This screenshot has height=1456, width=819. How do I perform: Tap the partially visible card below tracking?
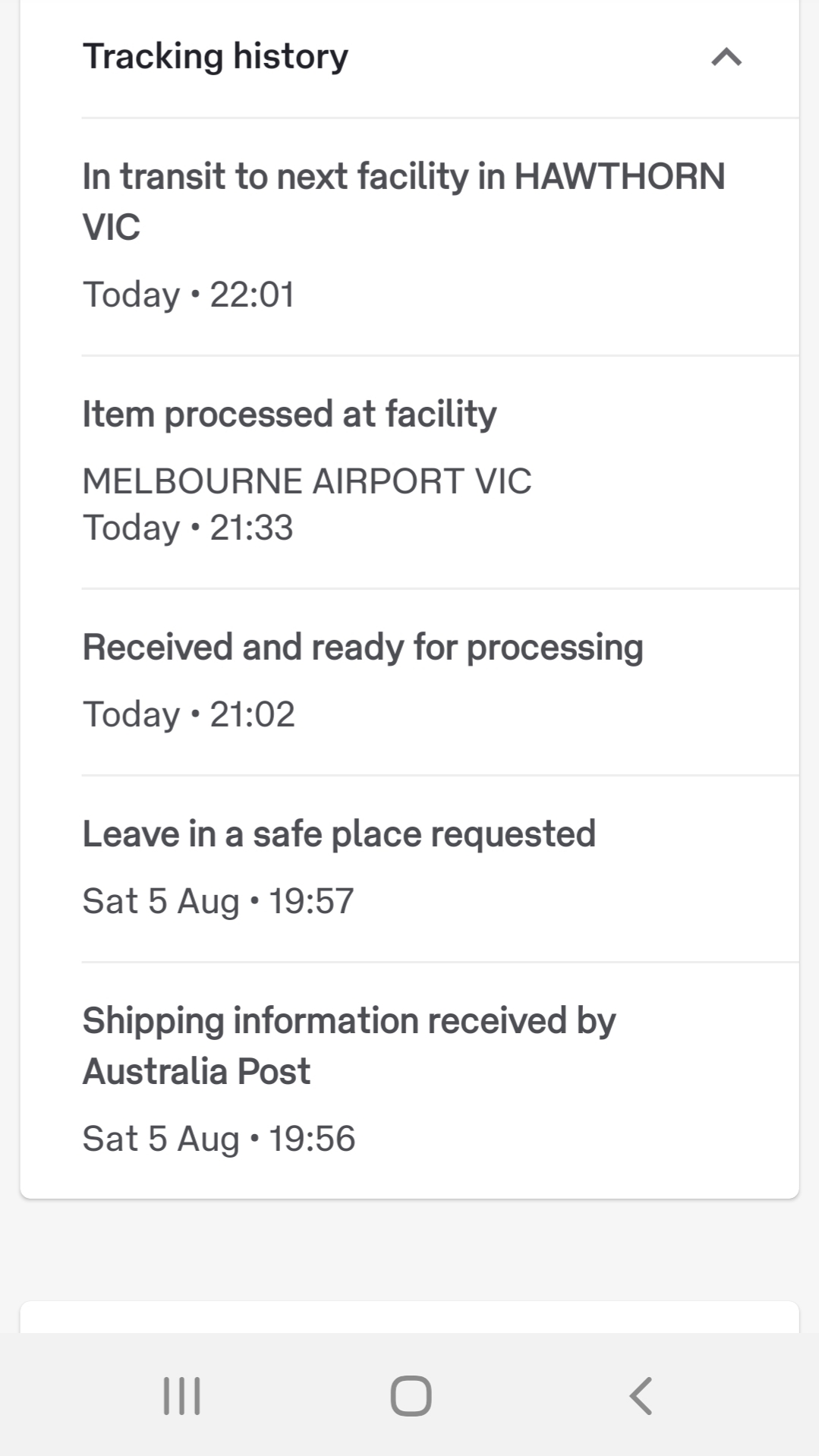pyautogui.click(x=410, y=1317)
